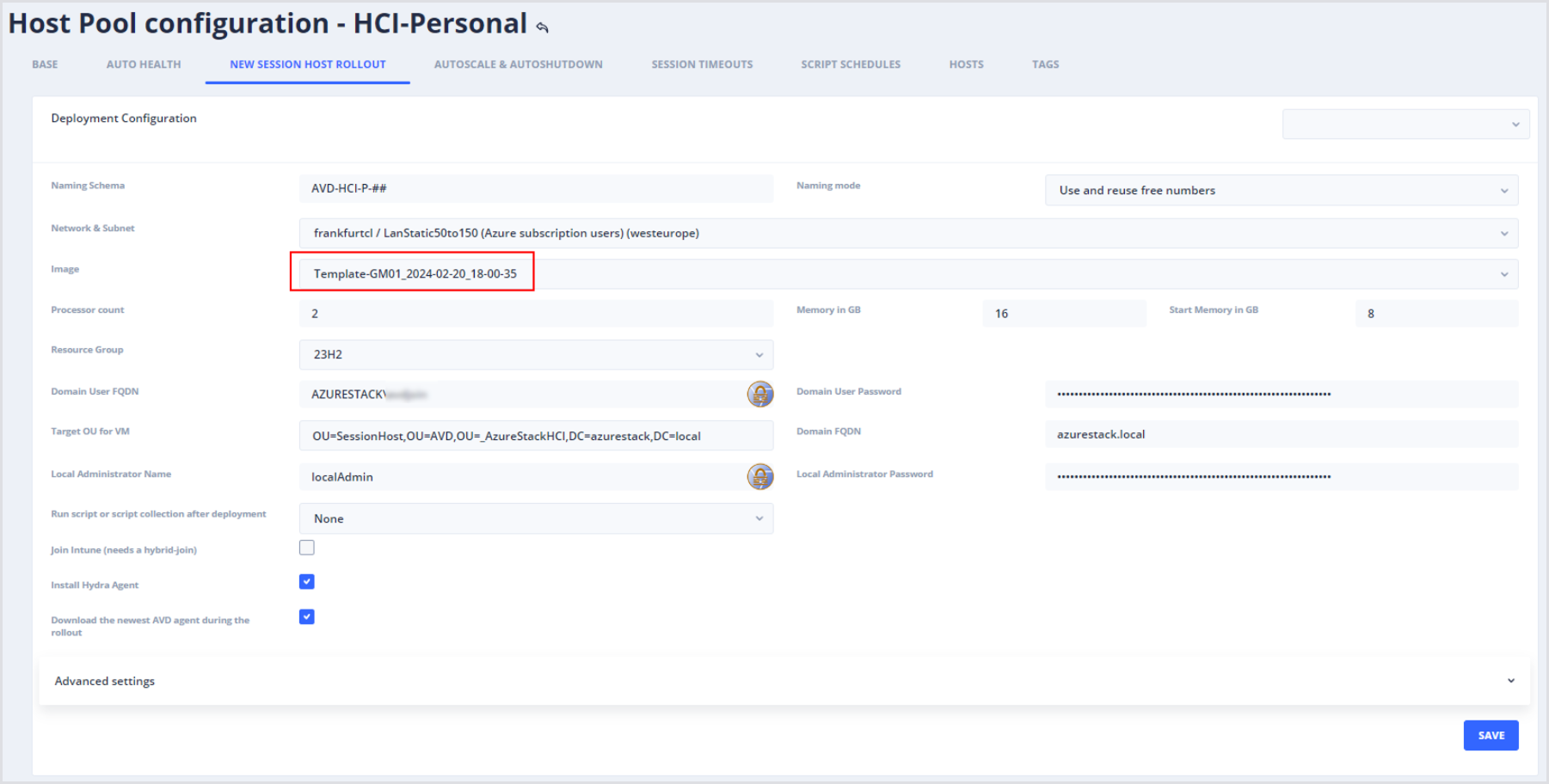Click the credential icon in Domain User FQDN field

[x=759, y=394]
